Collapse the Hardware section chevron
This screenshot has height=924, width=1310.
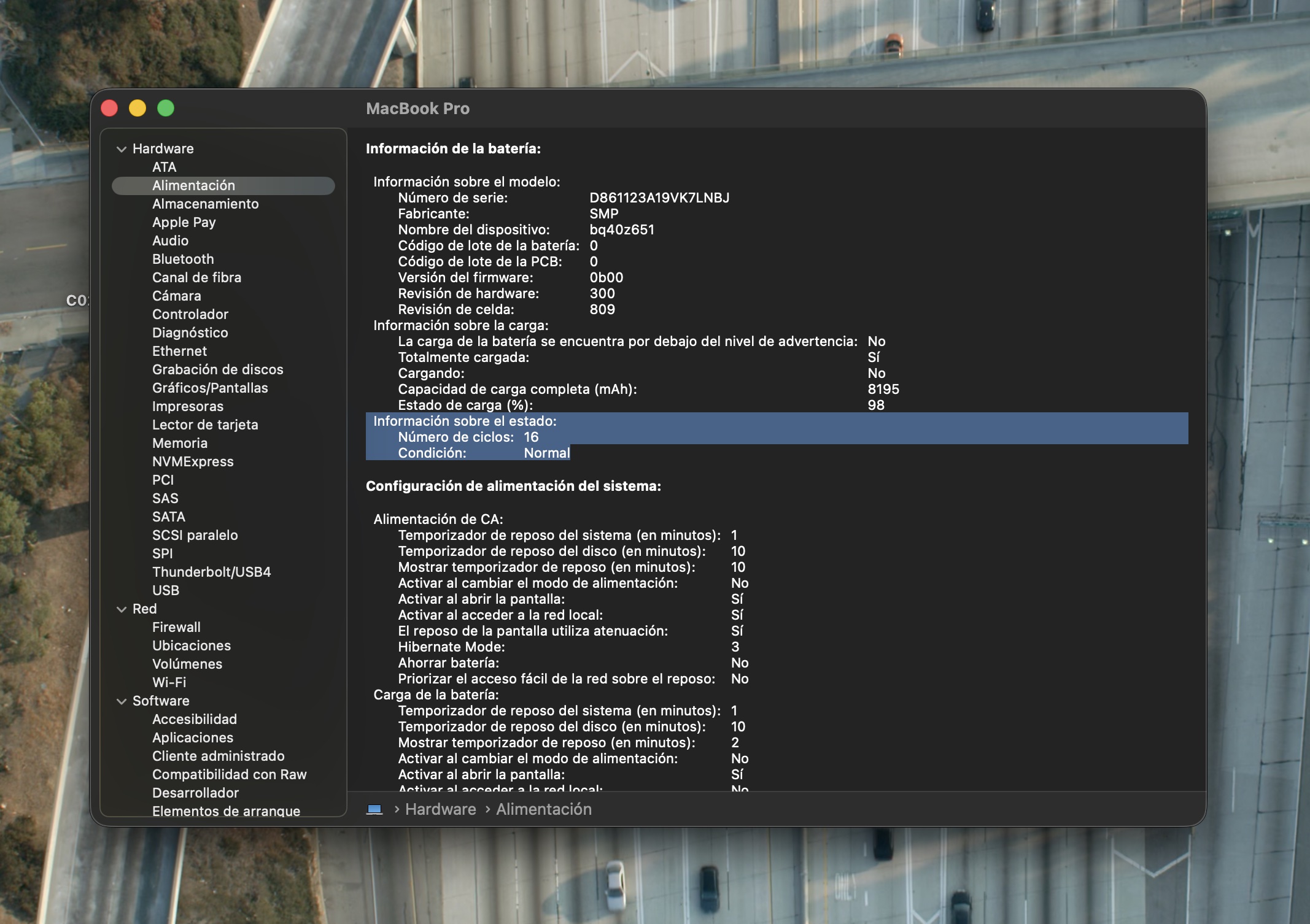pyautogui.click(x=122, y=149)
